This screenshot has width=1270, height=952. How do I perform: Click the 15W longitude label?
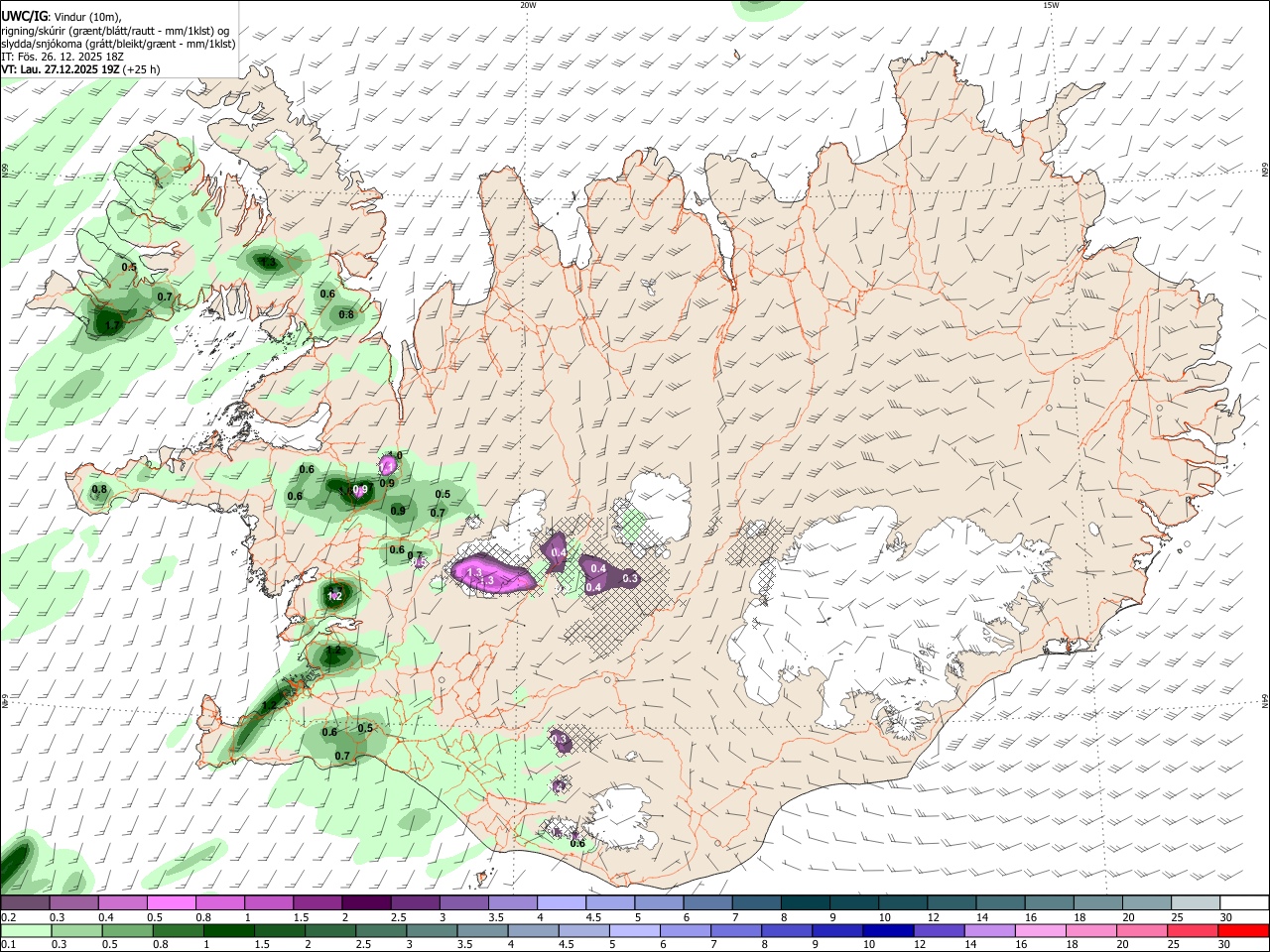1051,5
